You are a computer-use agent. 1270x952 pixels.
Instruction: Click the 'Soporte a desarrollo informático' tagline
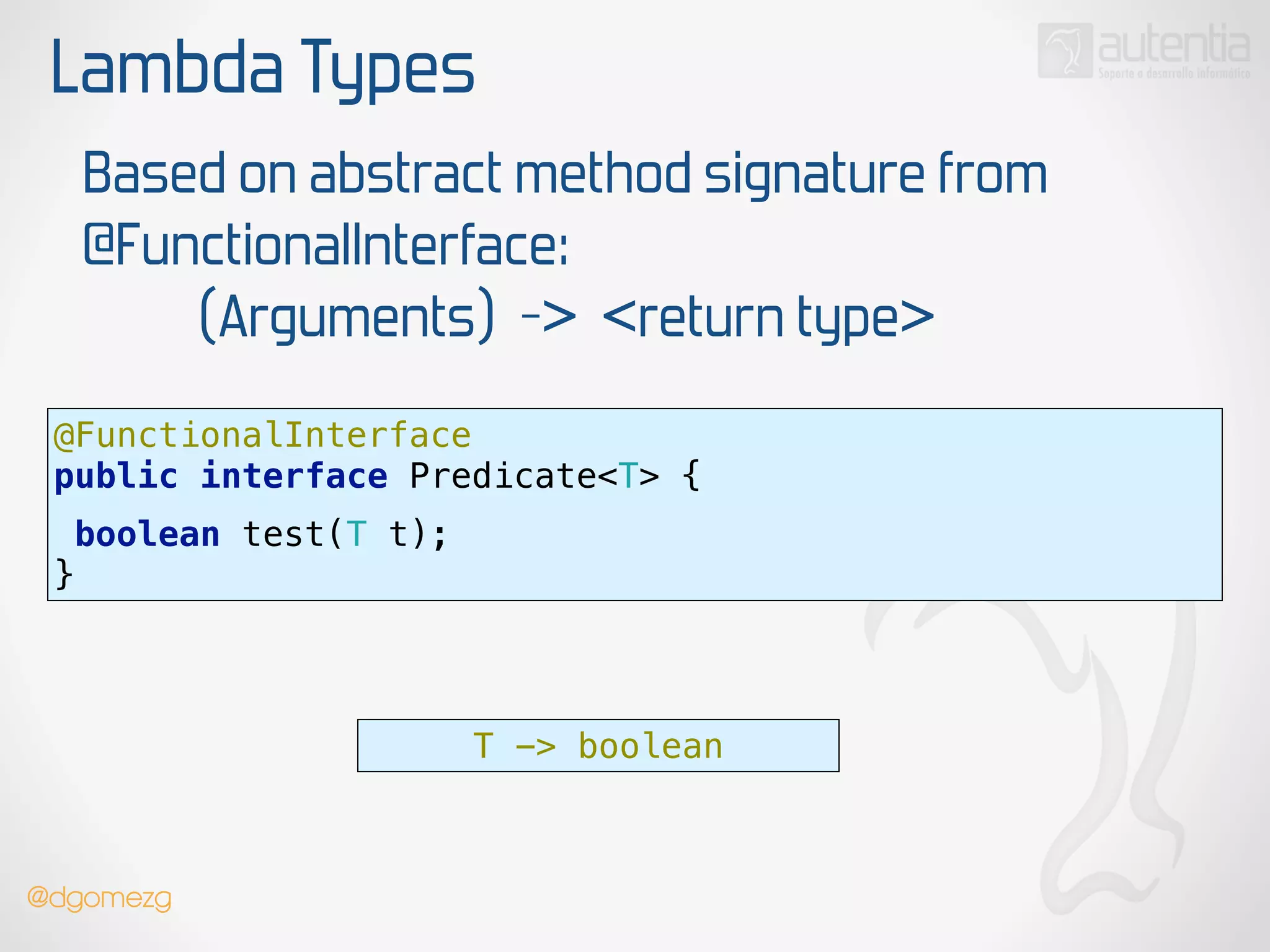pyautogui.click(x=1174, y=74)
